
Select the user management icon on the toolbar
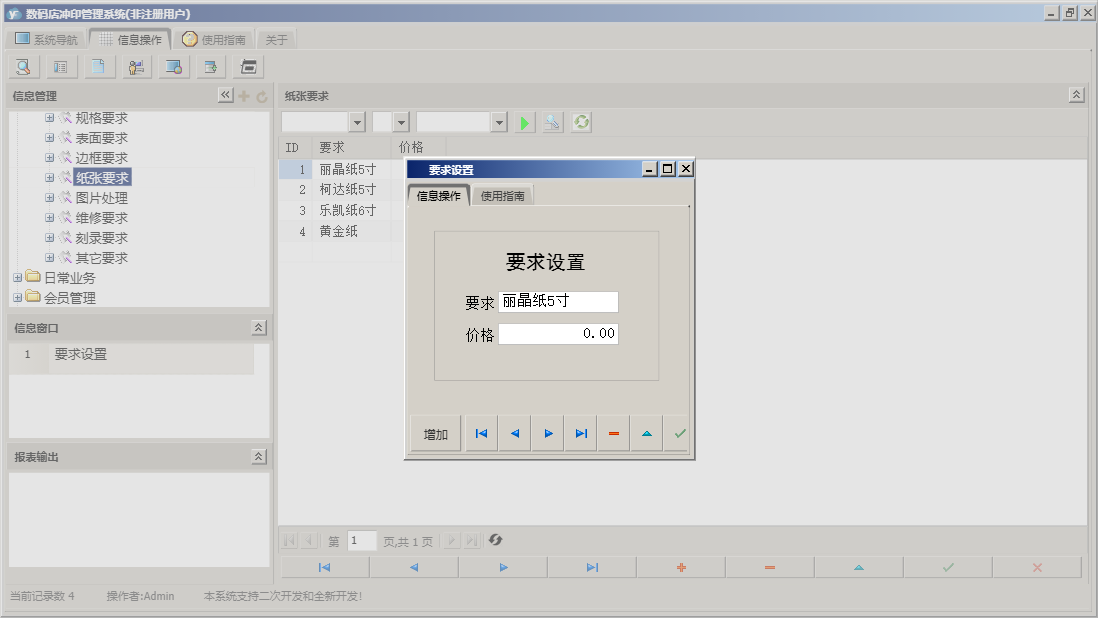click(x=136, y=66)
